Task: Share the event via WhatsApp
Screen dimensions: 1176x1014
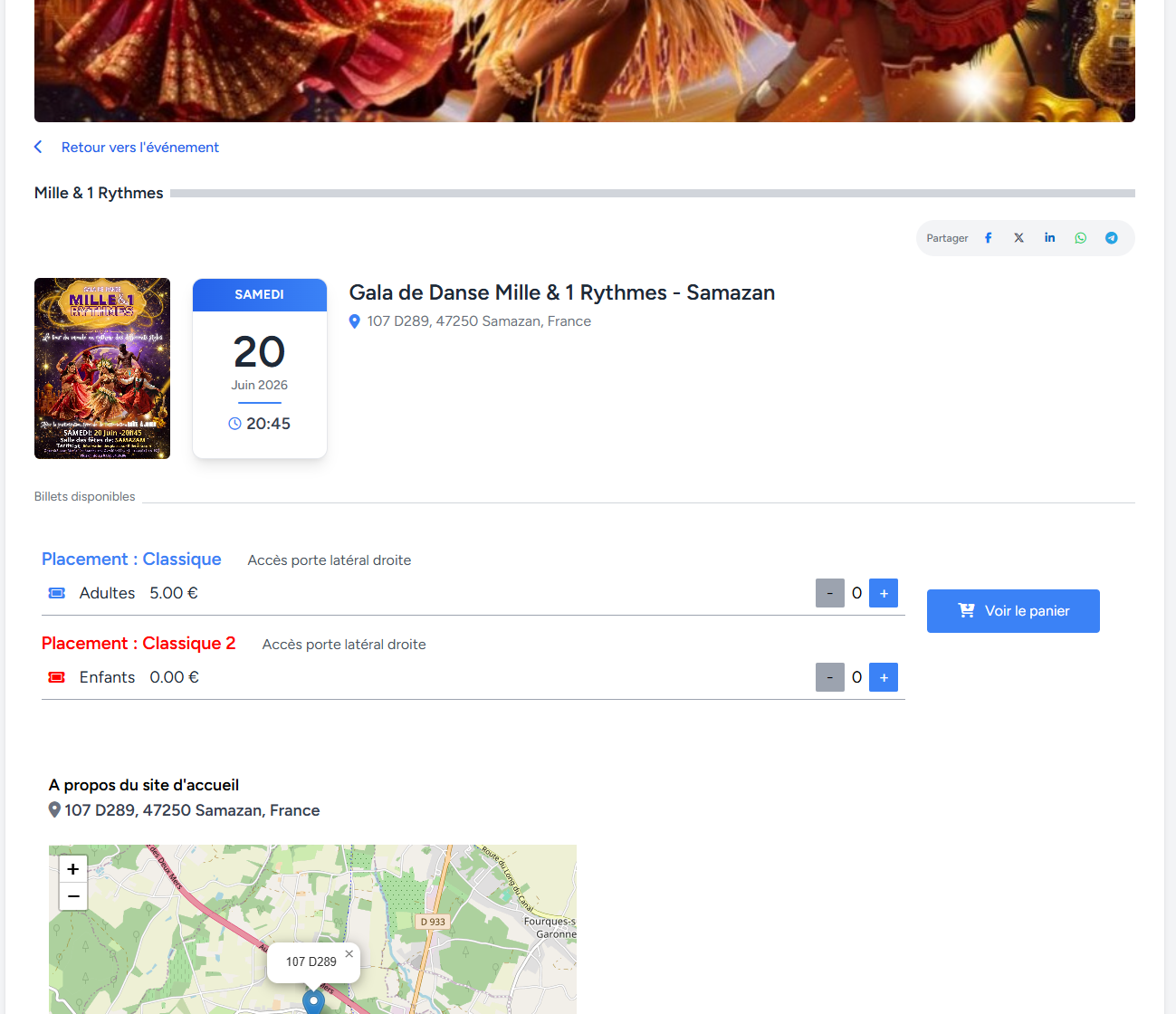Action: tap(1080, 237)
